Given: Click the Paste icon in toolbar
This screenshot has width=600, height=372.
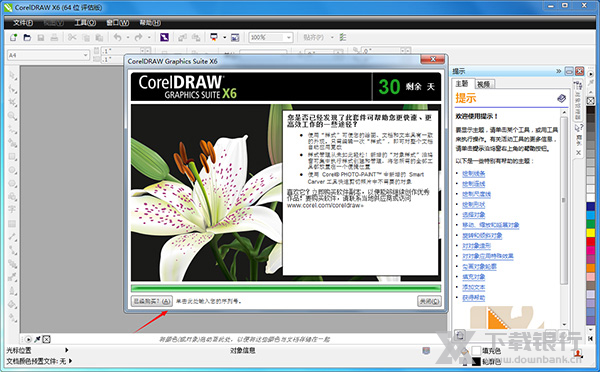Looking at the screenshot, I should tap(99, 38).
